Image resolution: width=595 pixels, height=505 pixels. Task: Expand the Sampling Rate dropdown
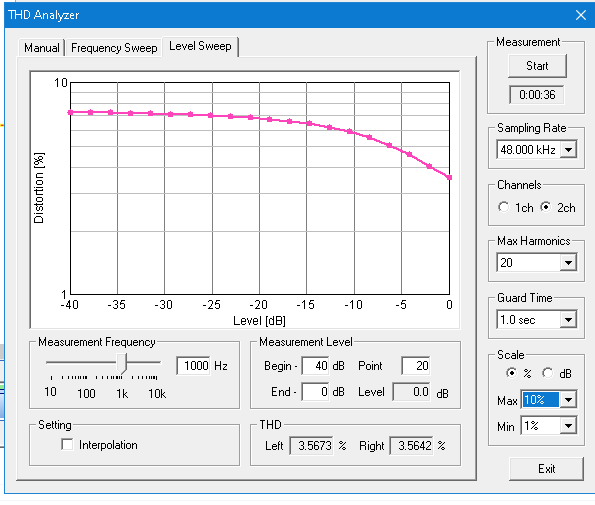coord(568,149)
